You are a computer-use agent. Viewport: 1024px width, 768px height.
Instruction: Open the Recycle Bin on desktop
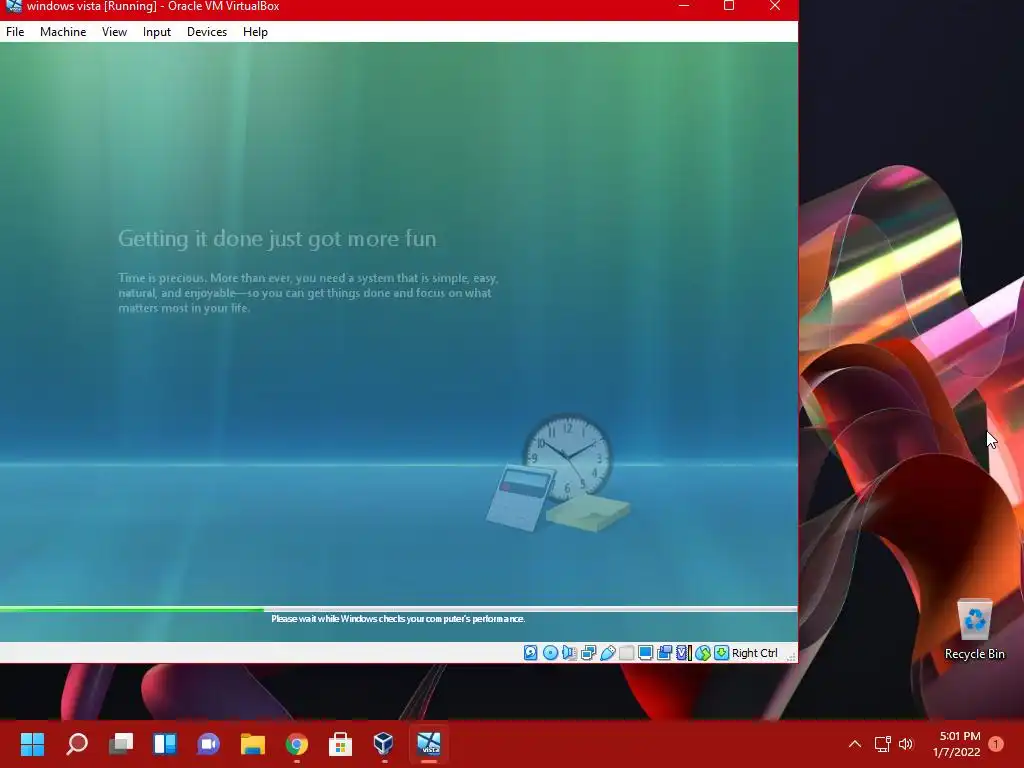pyautogui.click(x=974, y=629)
